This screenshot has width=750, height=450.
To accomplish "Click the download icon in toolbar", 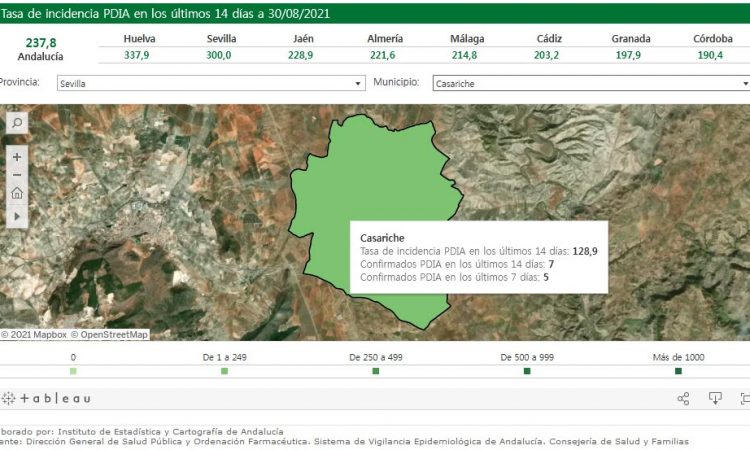I will (715, 398).
